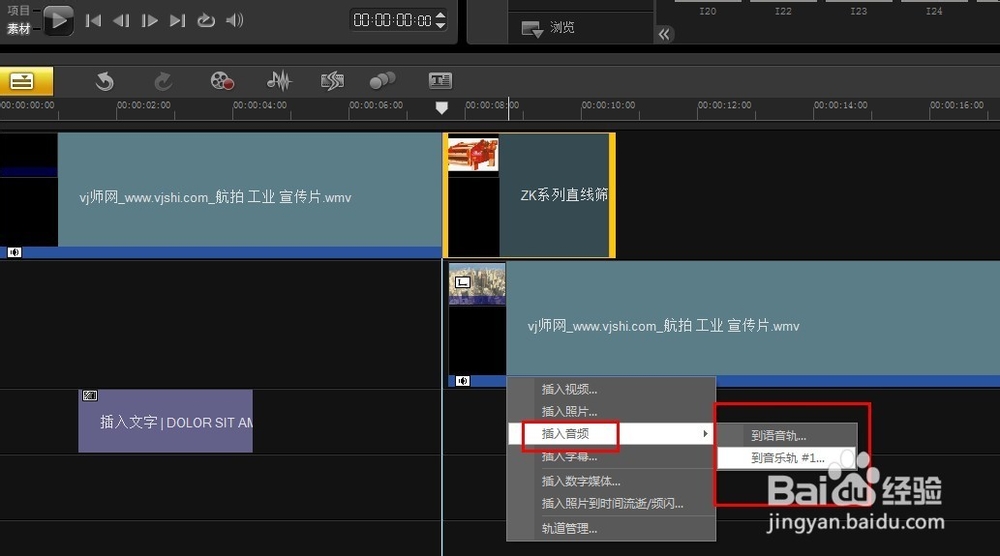Switch play mode to 项目

pyautogui.click(x=18, y=10)
